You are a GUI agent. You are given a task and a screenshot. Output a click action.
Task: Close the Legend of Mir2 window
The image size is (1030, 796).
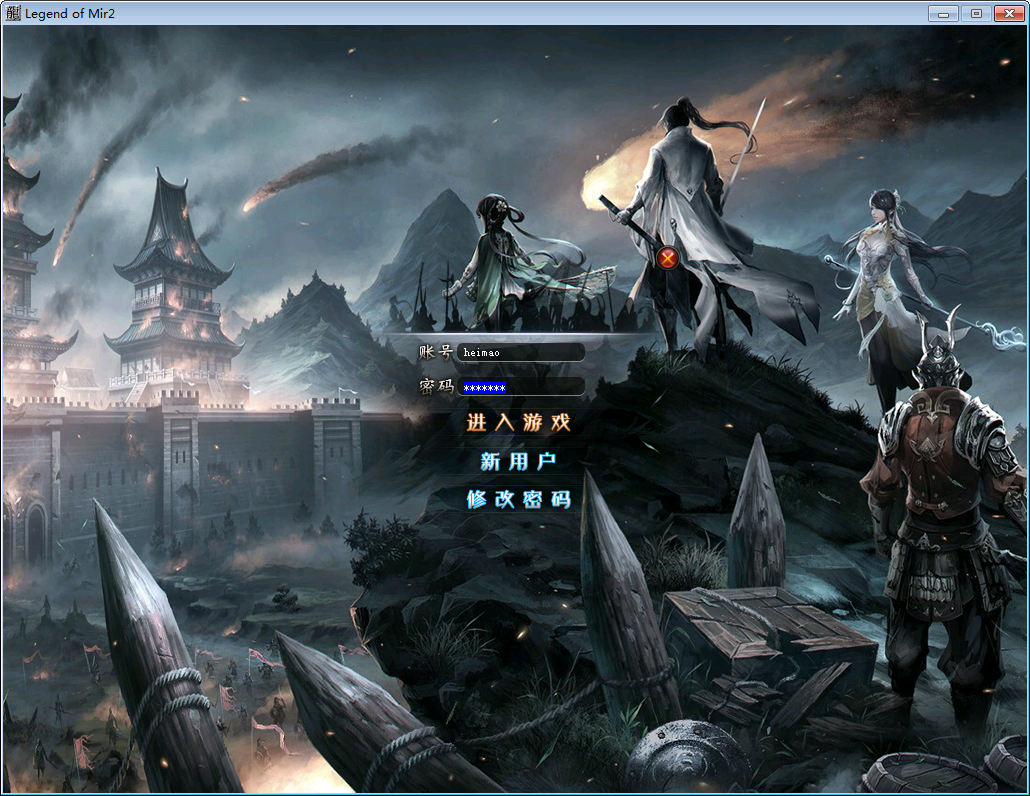(1008, 13)
